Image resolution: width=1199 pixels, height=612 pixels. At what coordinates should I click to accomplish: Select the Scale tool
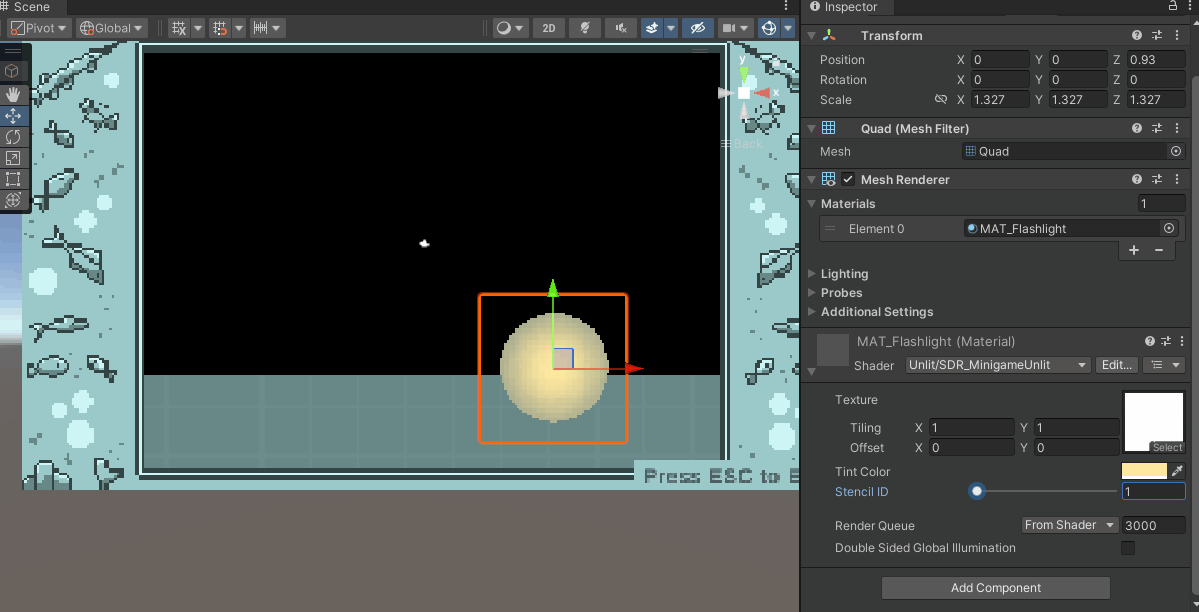13,158
